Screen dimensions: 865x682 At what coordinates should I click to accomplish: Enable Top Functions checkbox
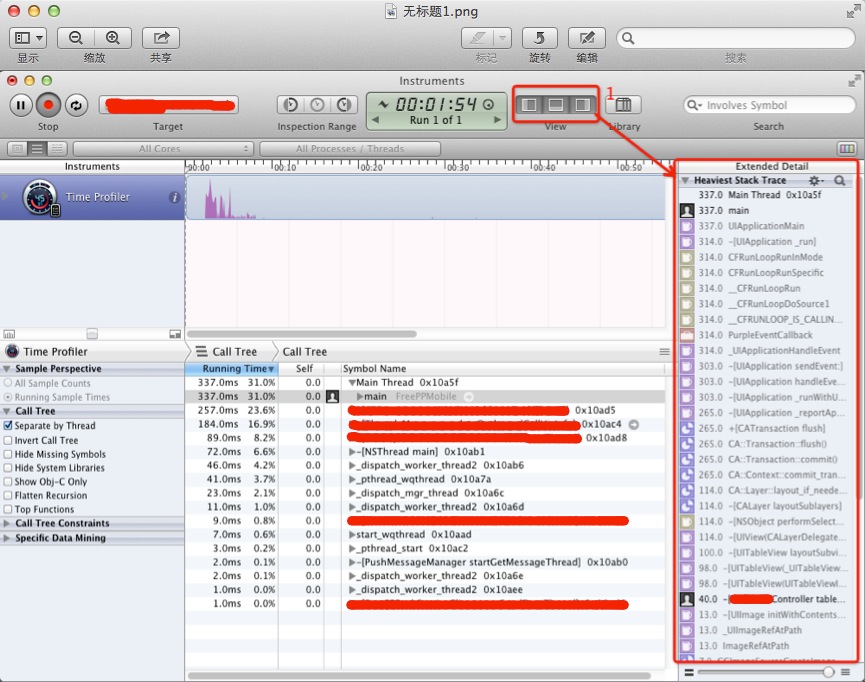(x=8, y=509)
